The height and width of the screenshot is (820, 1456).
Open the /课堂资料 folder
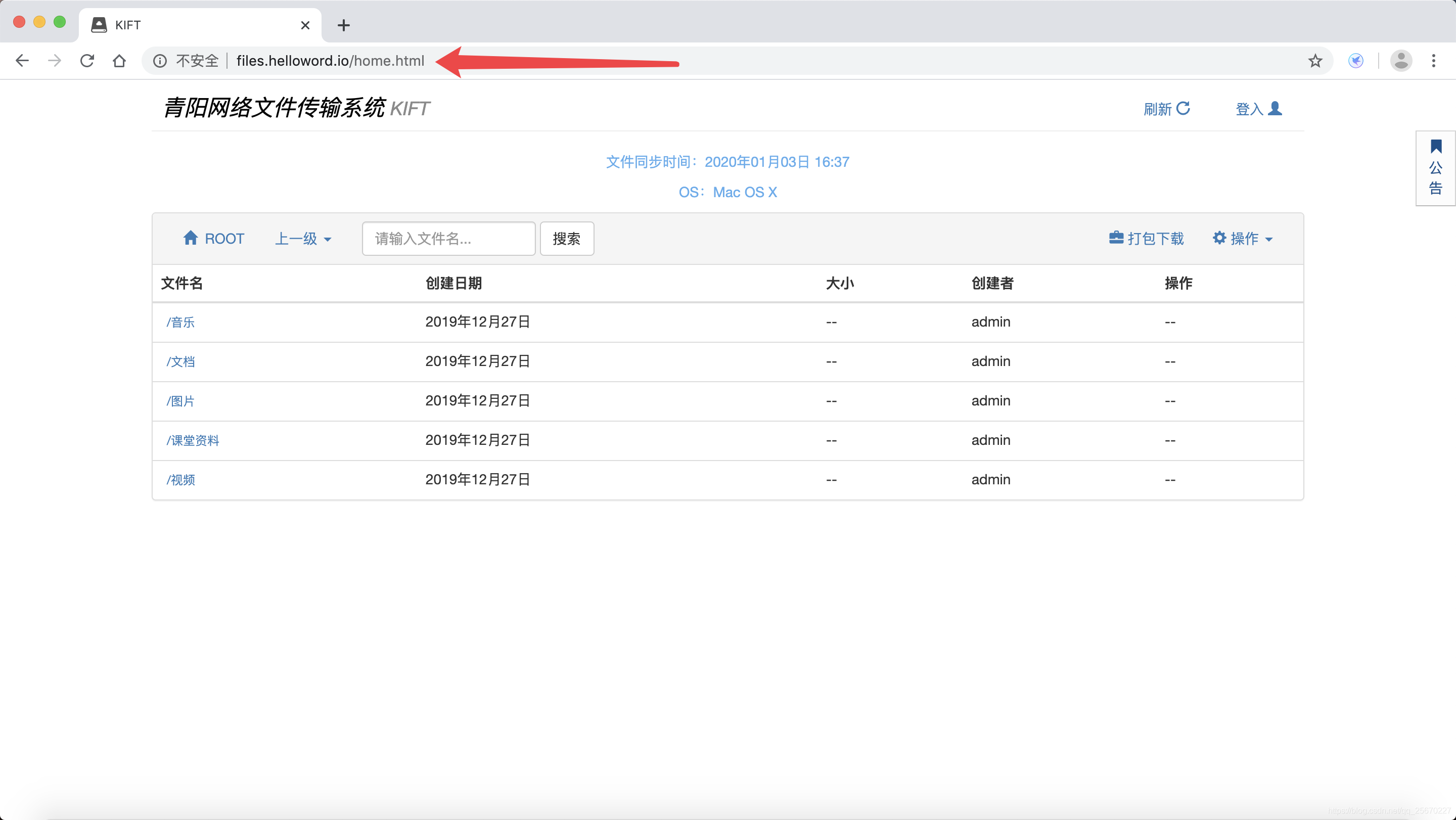(x=193, y=440)
